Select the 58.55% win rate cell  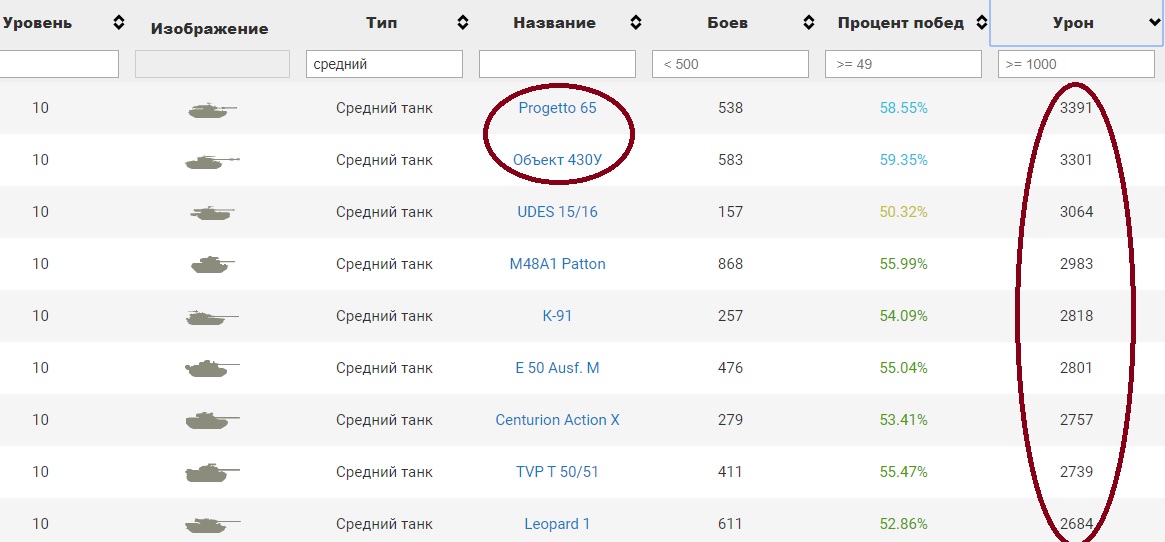click(x=903, y=108)
